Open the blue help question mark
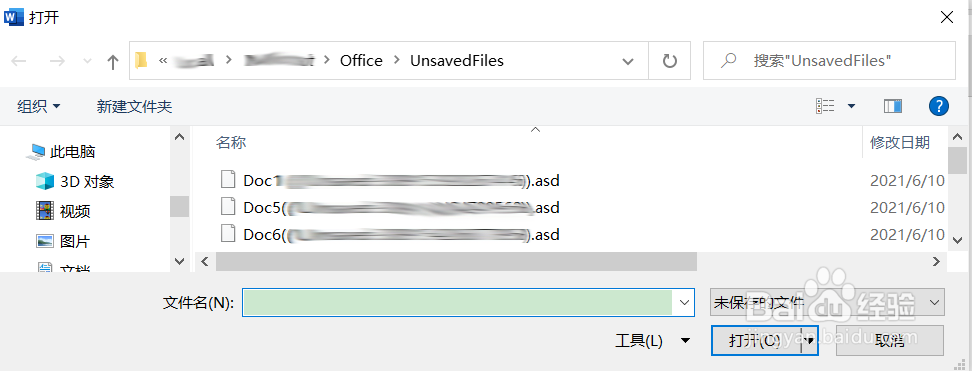The height and width of the screenshot is (371, 972). (x=939, y=106)
